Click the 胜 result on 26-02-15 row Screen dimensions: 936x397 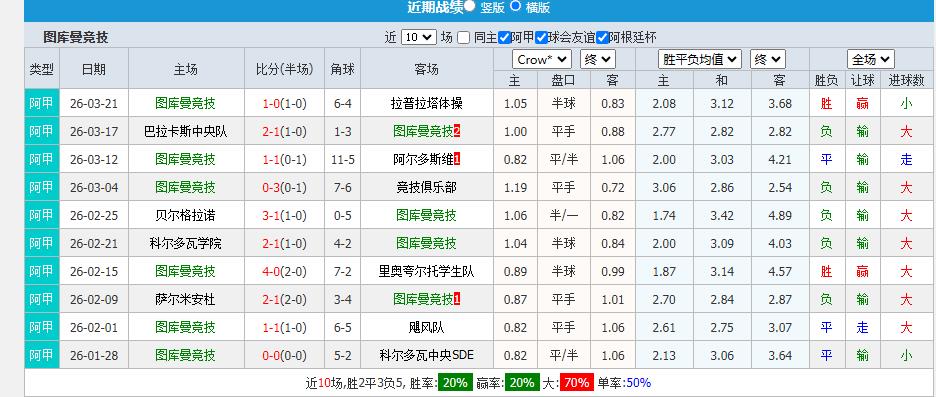(x=826, y=272)
